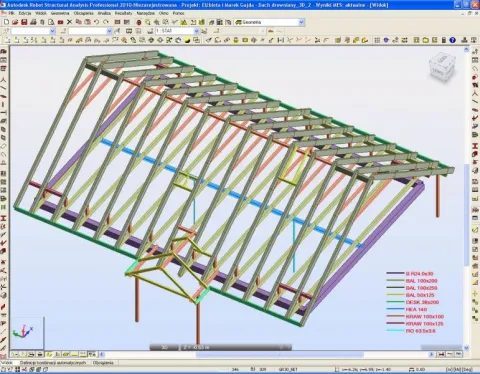Click the BAL 100x200 legend entry
Screen dimensions: 480x374
pos(421,281)
